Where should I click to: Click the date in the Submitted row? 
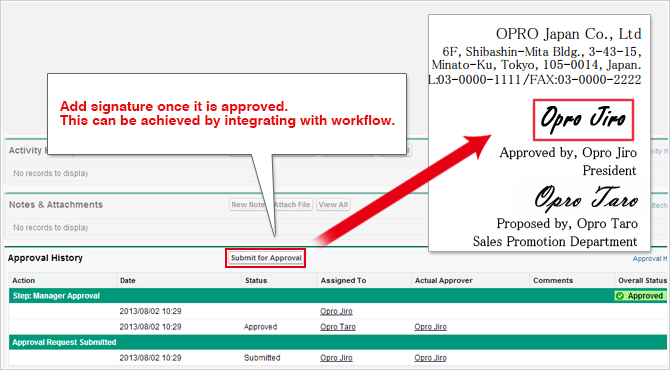pyautogui.click(x=150, y=358)
